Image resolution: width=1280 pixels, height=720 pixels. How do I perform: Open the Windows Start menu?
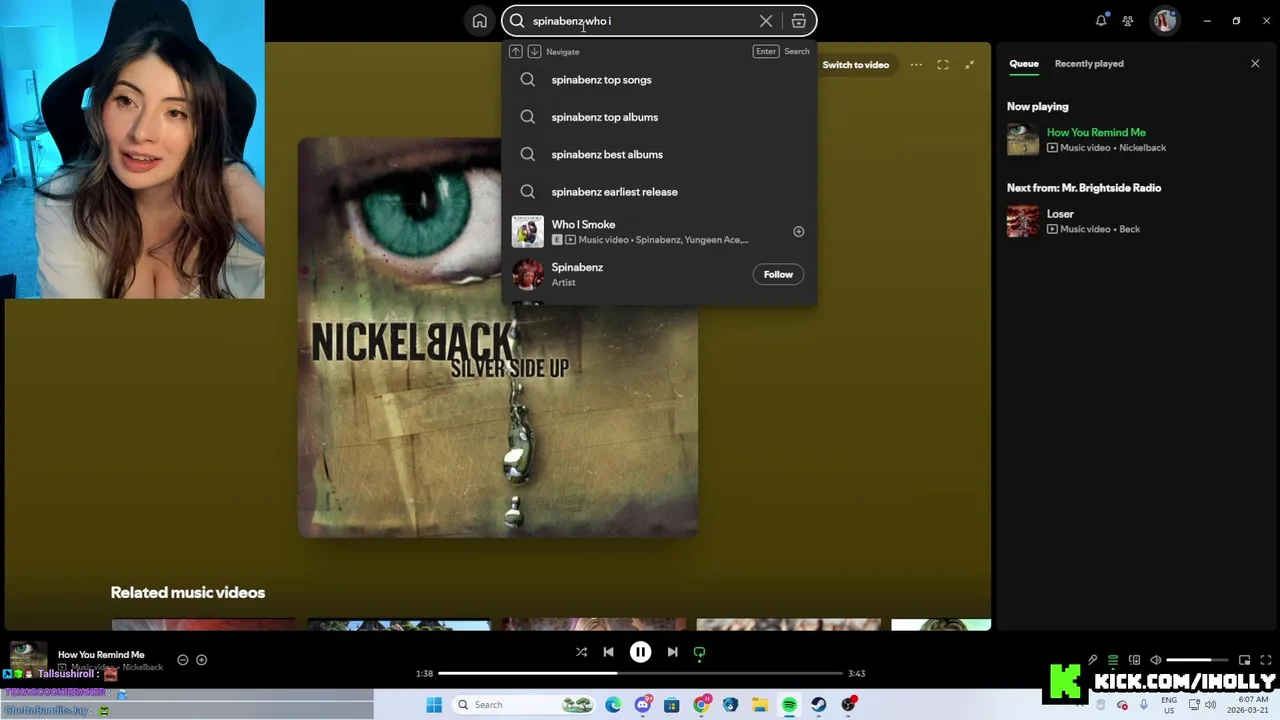[434, 705]
